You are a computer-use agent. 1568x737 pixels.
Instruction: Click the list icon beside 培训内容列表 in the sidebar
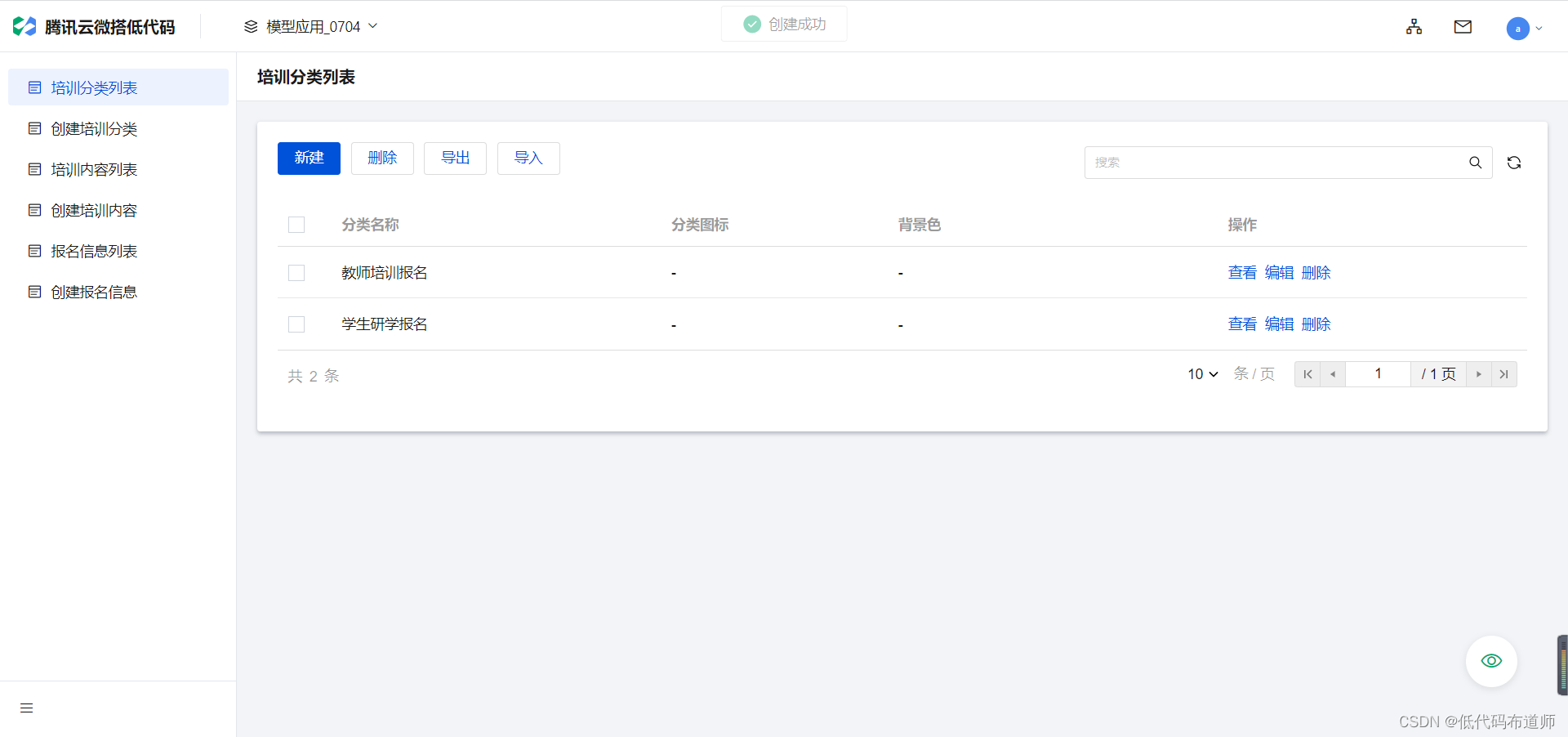(34, 169)
